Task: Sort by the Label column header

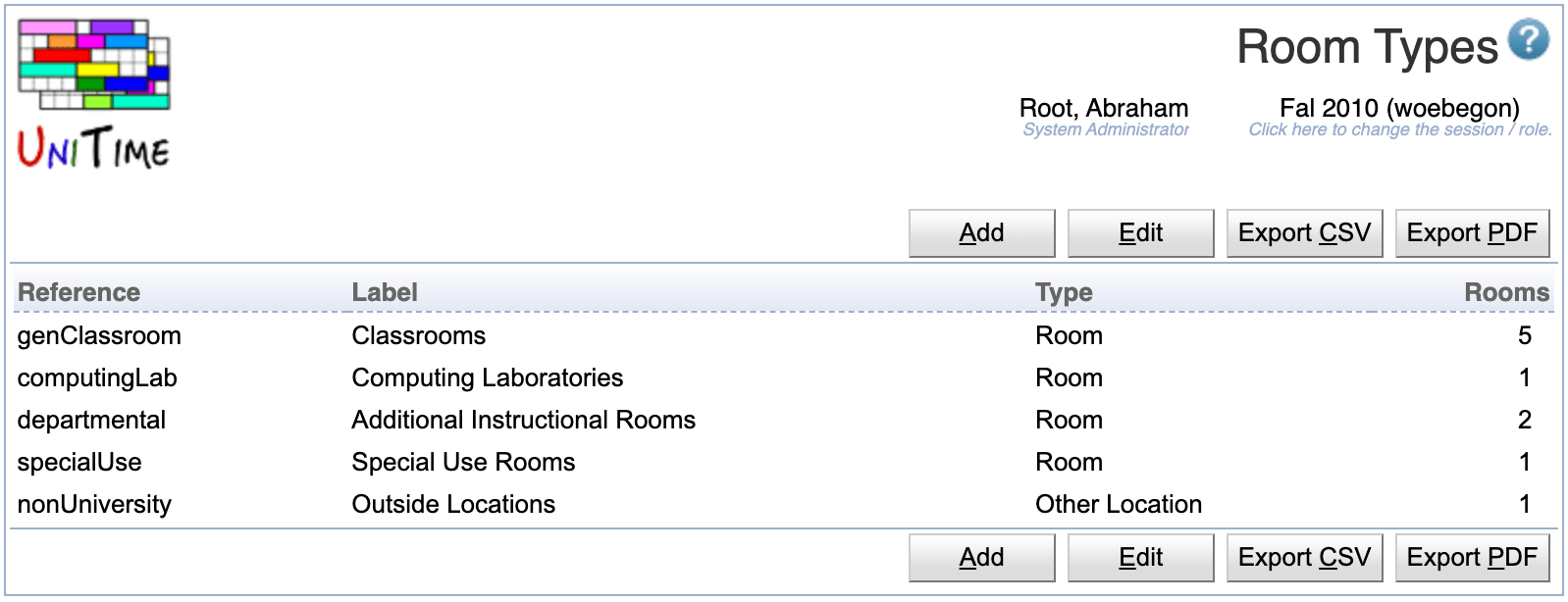Action: [385, 292]
